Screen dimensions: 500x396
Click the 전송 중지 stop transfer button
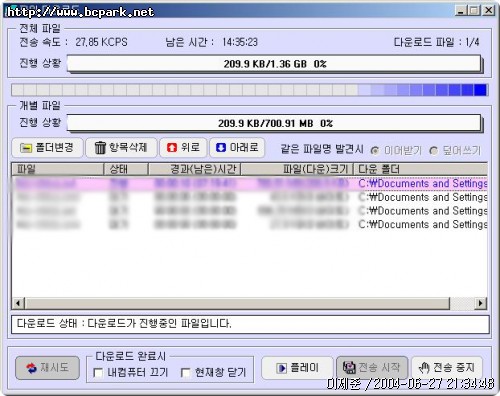pos(447,368)
